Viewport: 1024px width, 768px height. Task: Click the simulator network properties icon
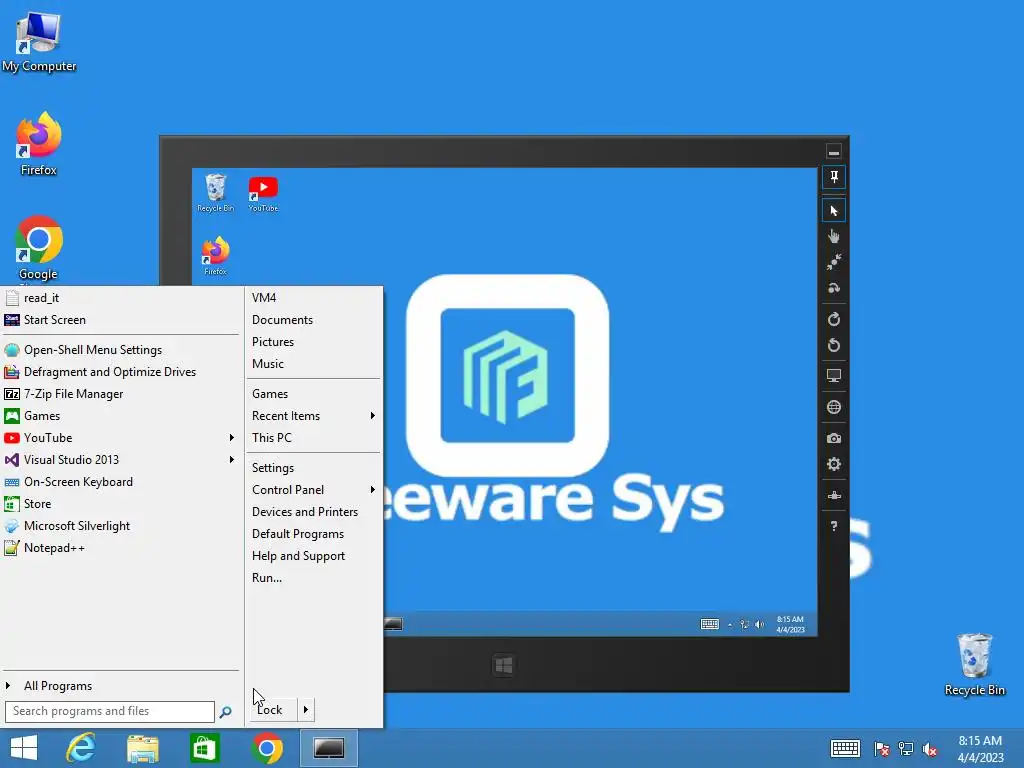pos(834,496)
